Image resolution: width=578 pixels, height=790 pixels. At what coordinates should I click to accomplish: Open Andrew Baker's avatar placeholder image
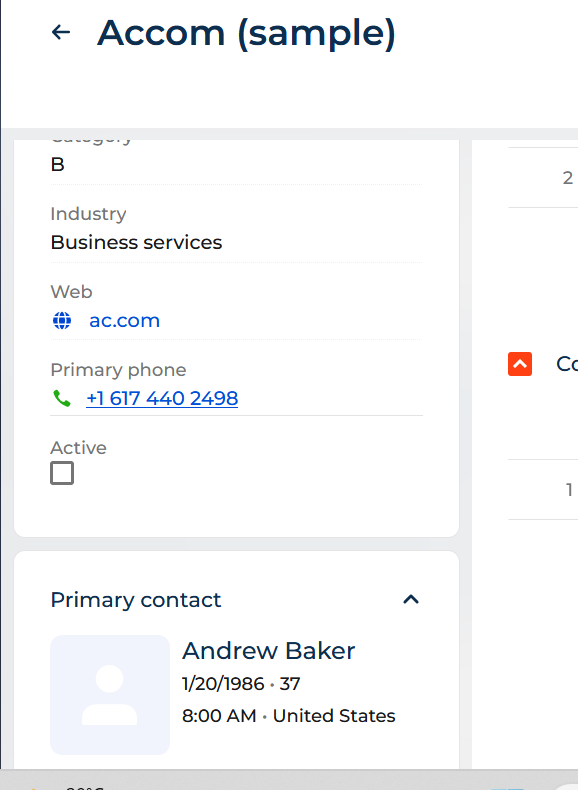coord(110,695)
